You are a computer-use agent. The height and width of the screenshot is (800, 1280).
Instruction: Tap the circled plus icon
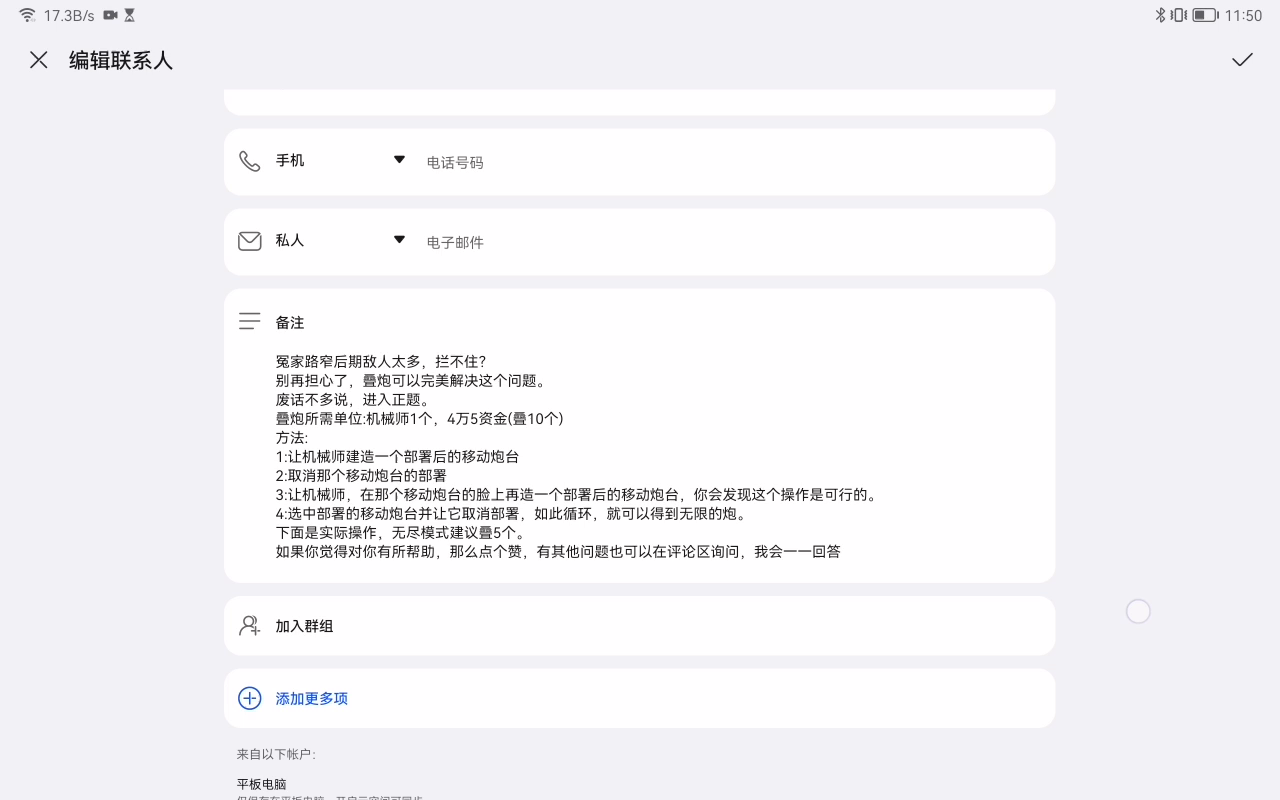(249, 698)
